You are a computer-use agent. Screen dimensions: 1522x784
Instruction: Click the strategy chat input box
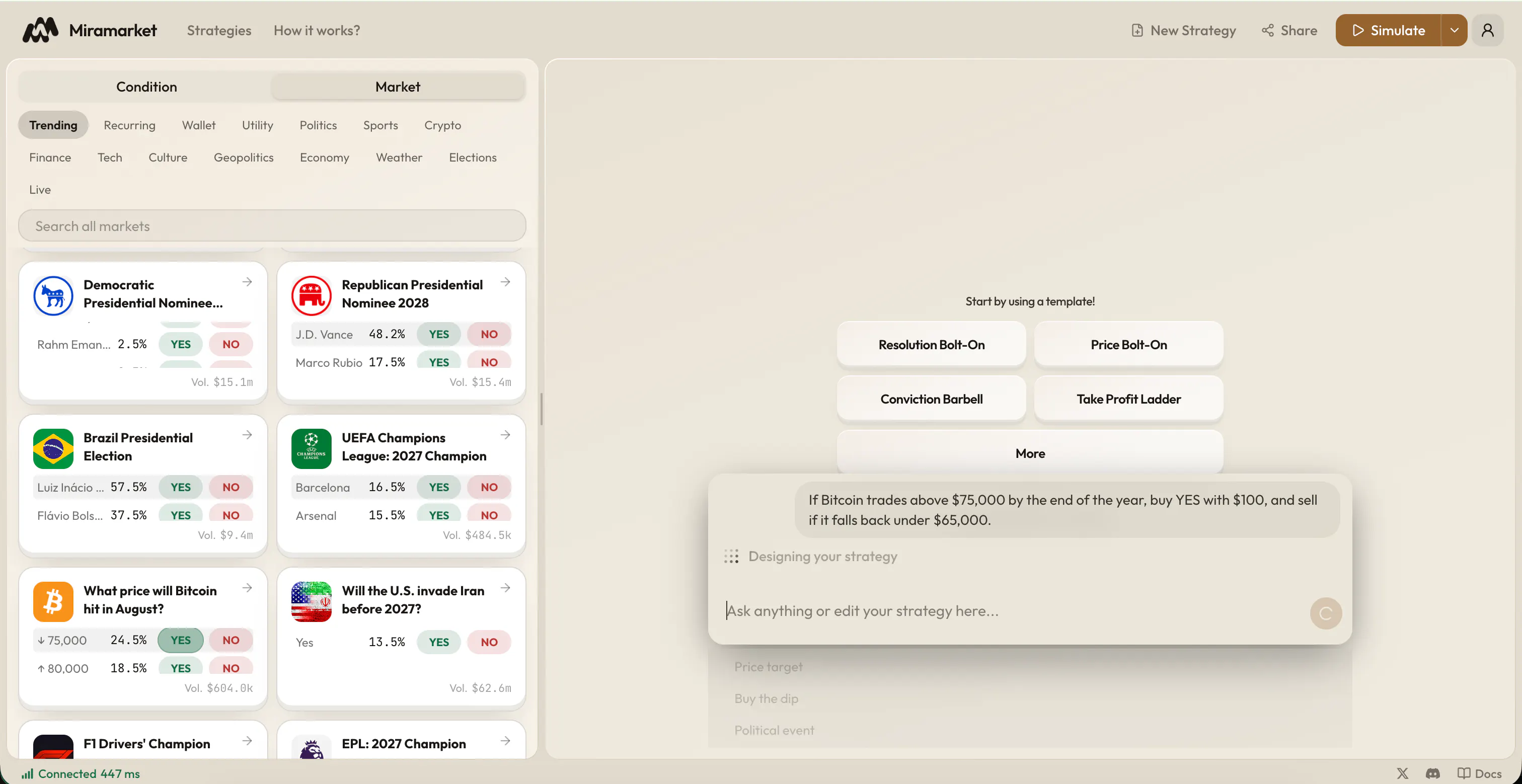point(1010,611)
